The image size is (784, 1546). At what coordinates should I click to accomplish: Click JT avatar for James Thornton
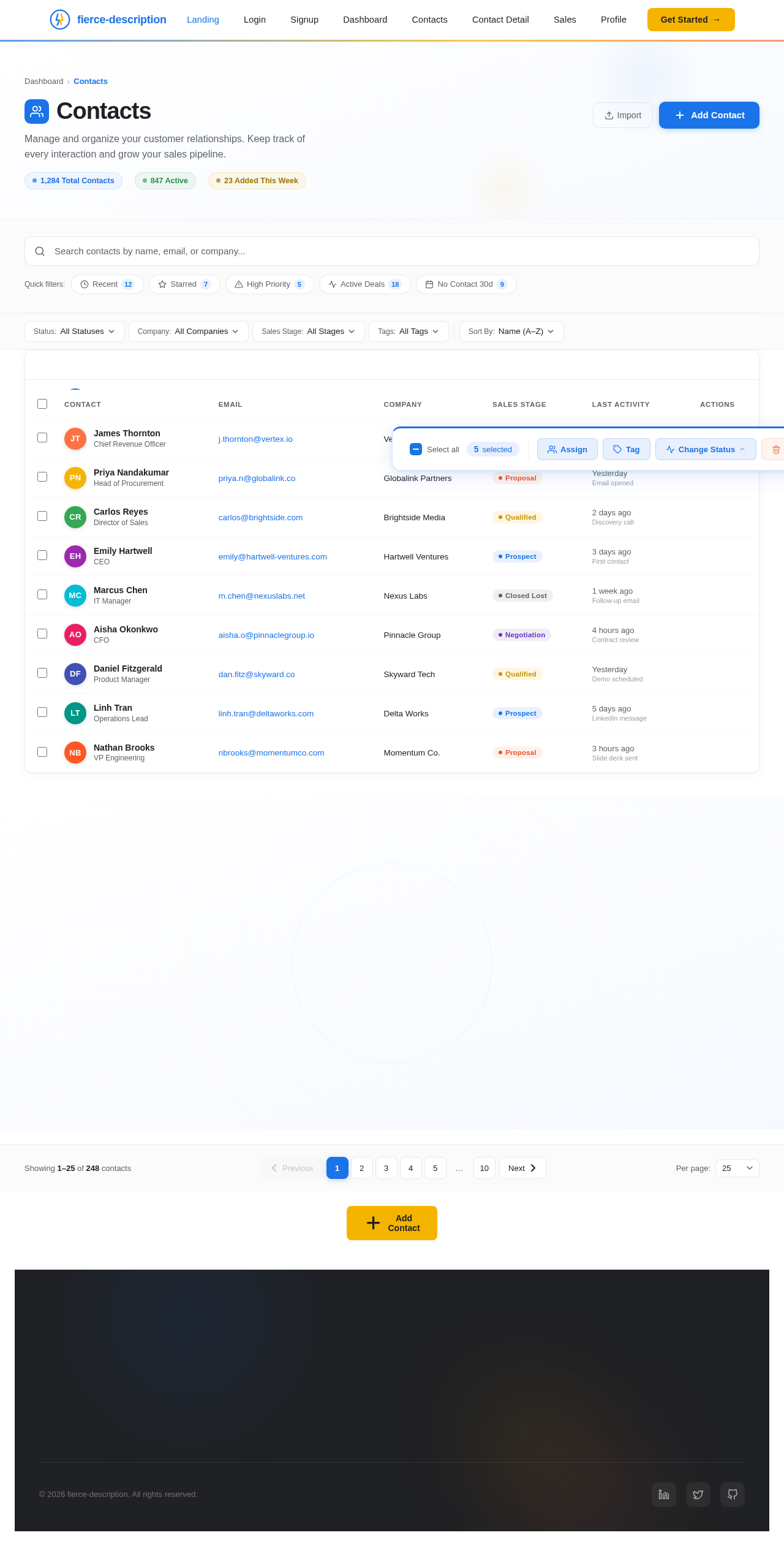pos(75,439)
